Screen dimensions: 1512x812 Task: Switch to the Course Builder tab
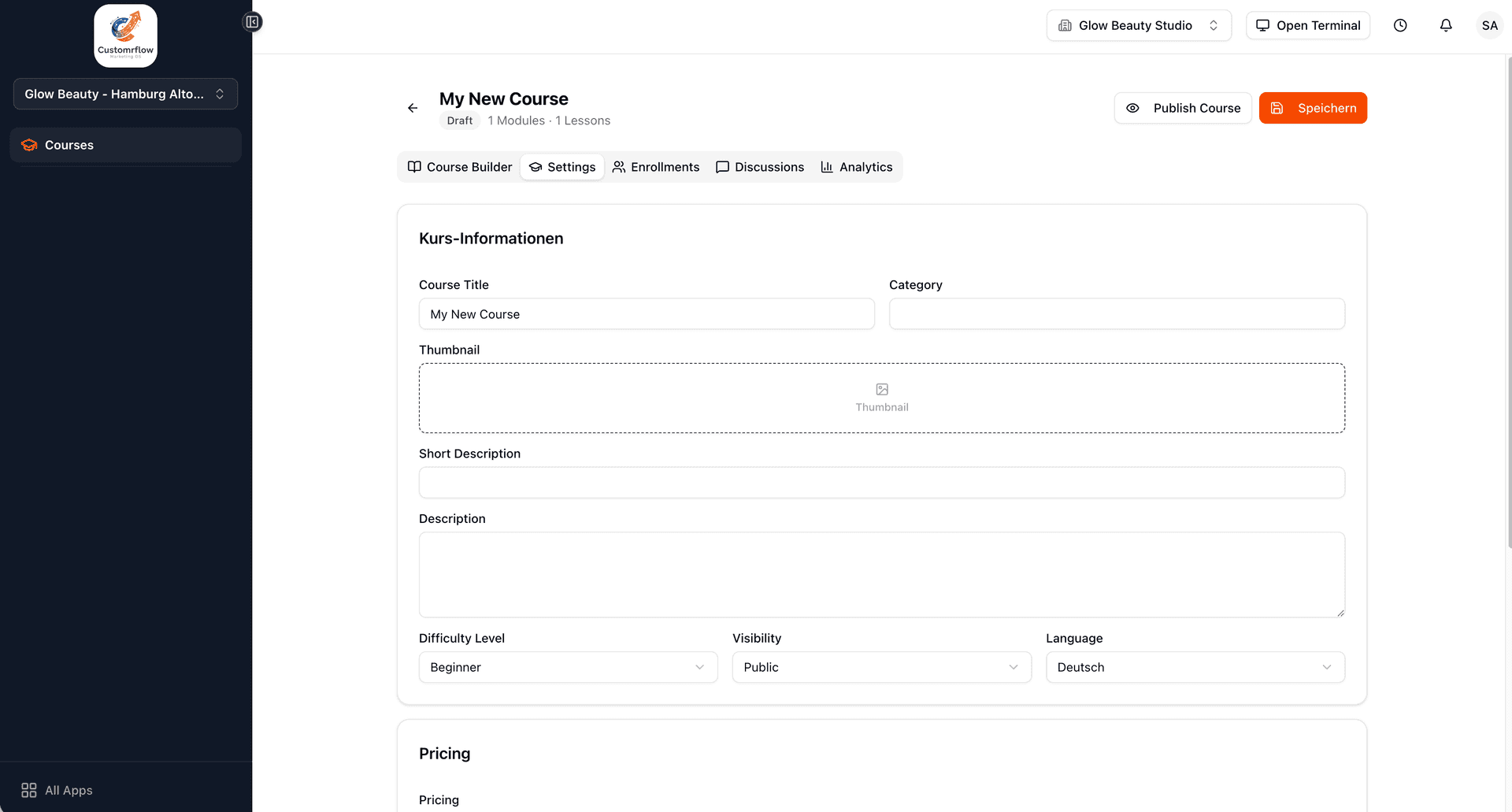460,167
